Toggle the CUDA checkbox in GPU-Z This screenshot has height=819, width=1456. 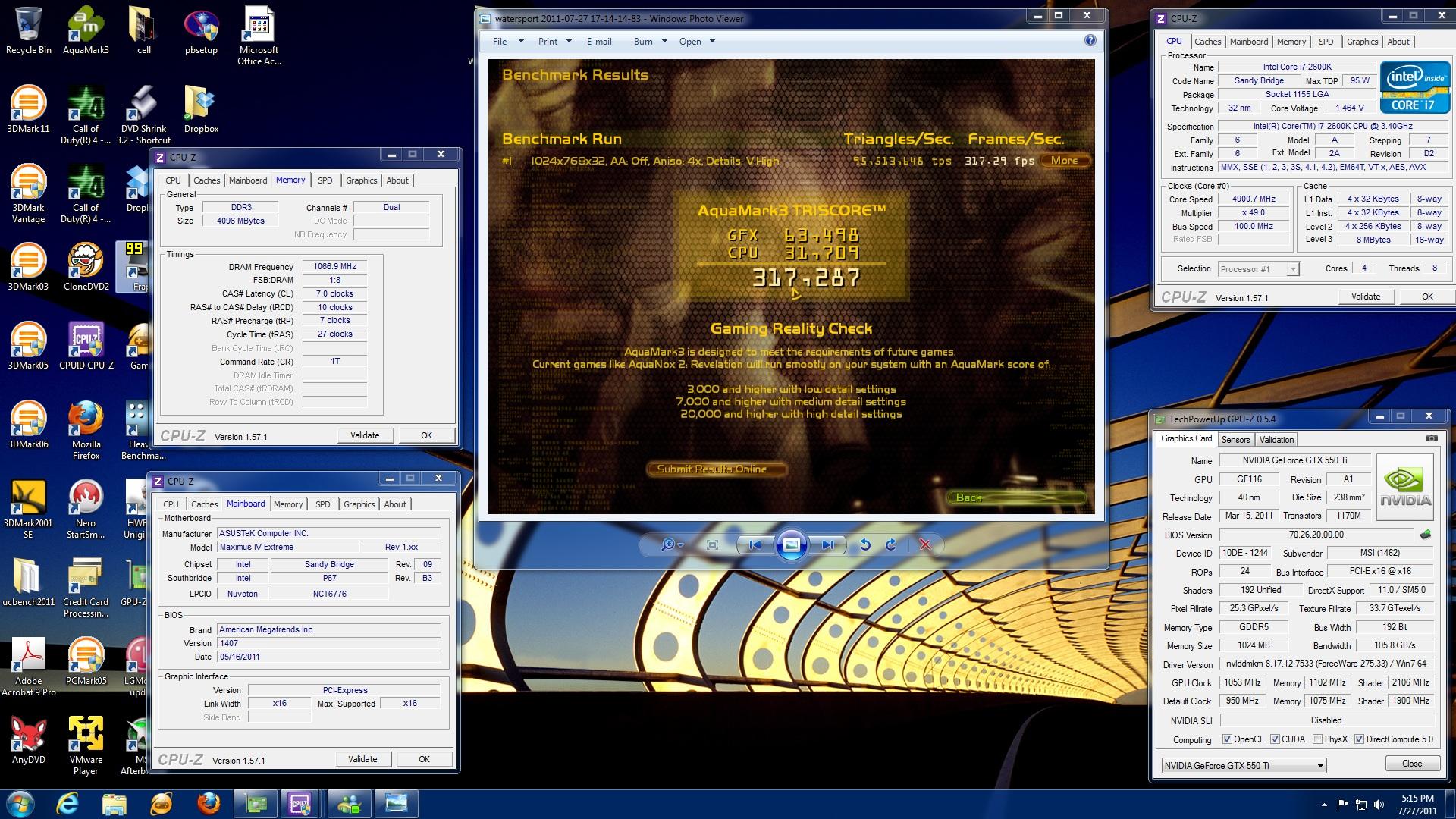1275,739
